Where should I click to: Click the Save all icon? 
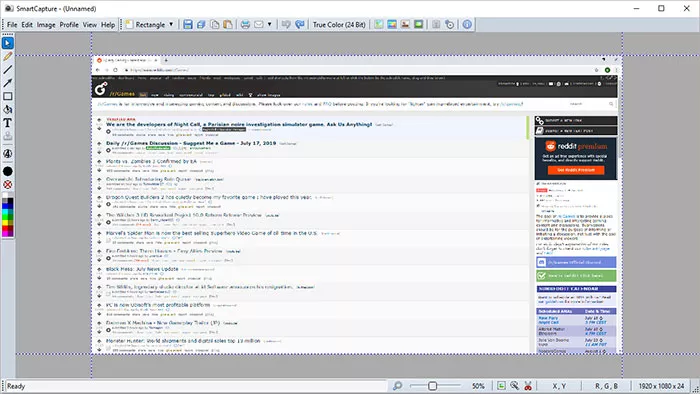coord(201,25)
